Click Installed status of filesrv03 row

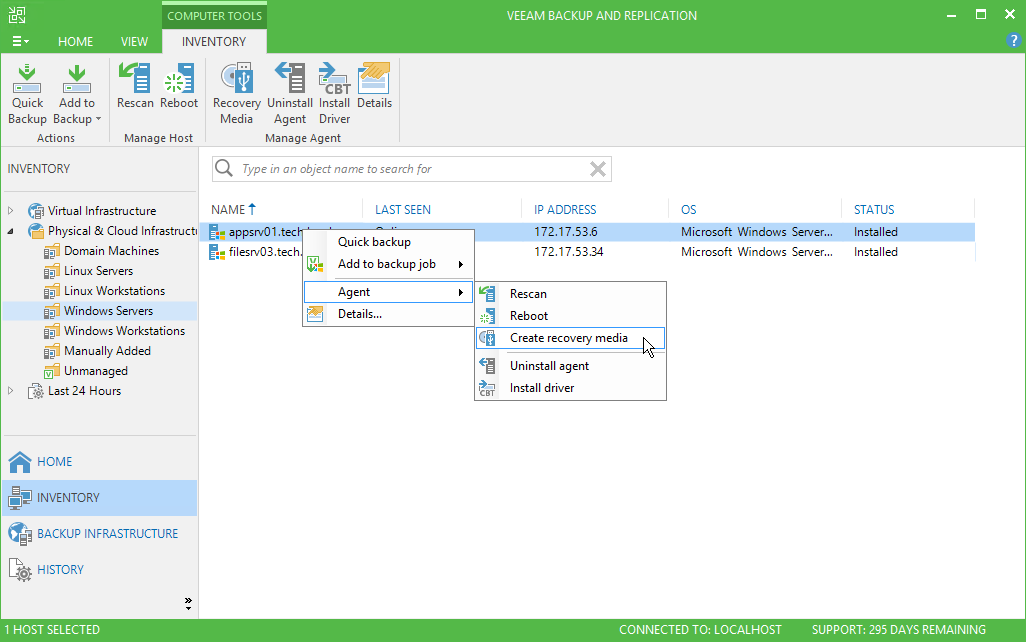pos(876,252)
